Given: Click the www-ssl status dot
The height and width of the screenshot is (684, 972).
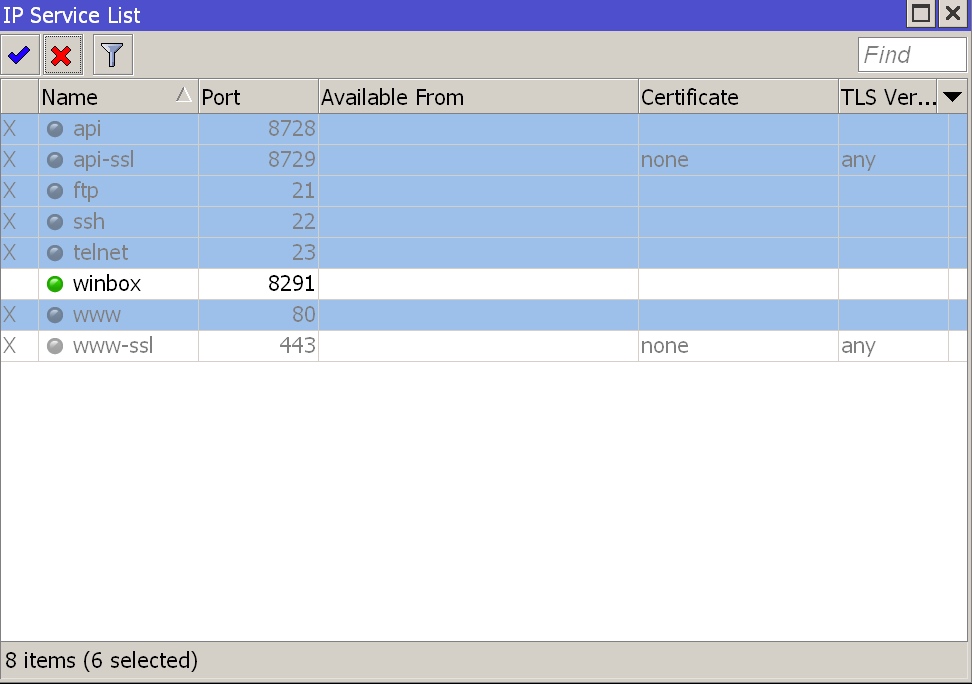Looking at the screenshot, I should (x=55, y=346).
